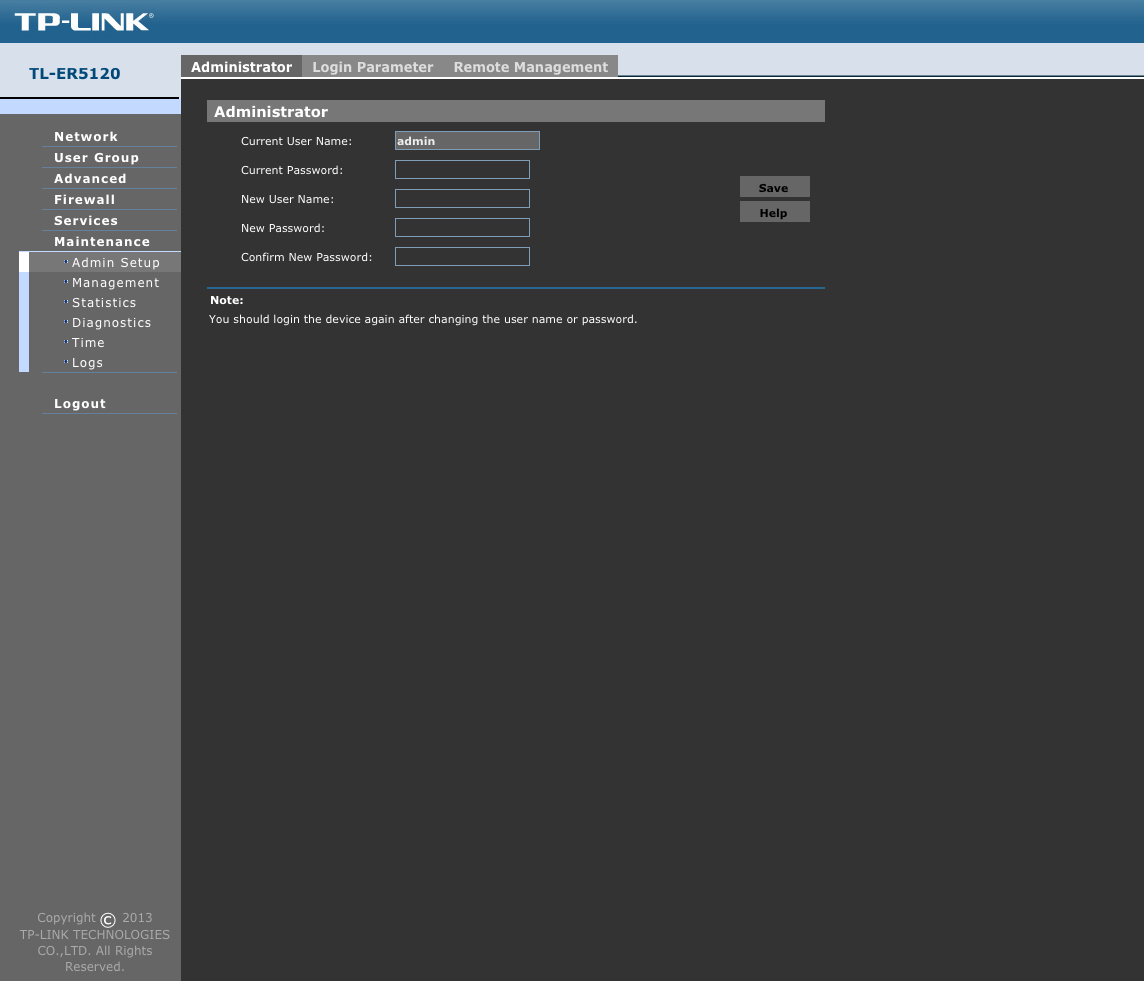Expand the Advanced menu

click(x=90, y=179)
